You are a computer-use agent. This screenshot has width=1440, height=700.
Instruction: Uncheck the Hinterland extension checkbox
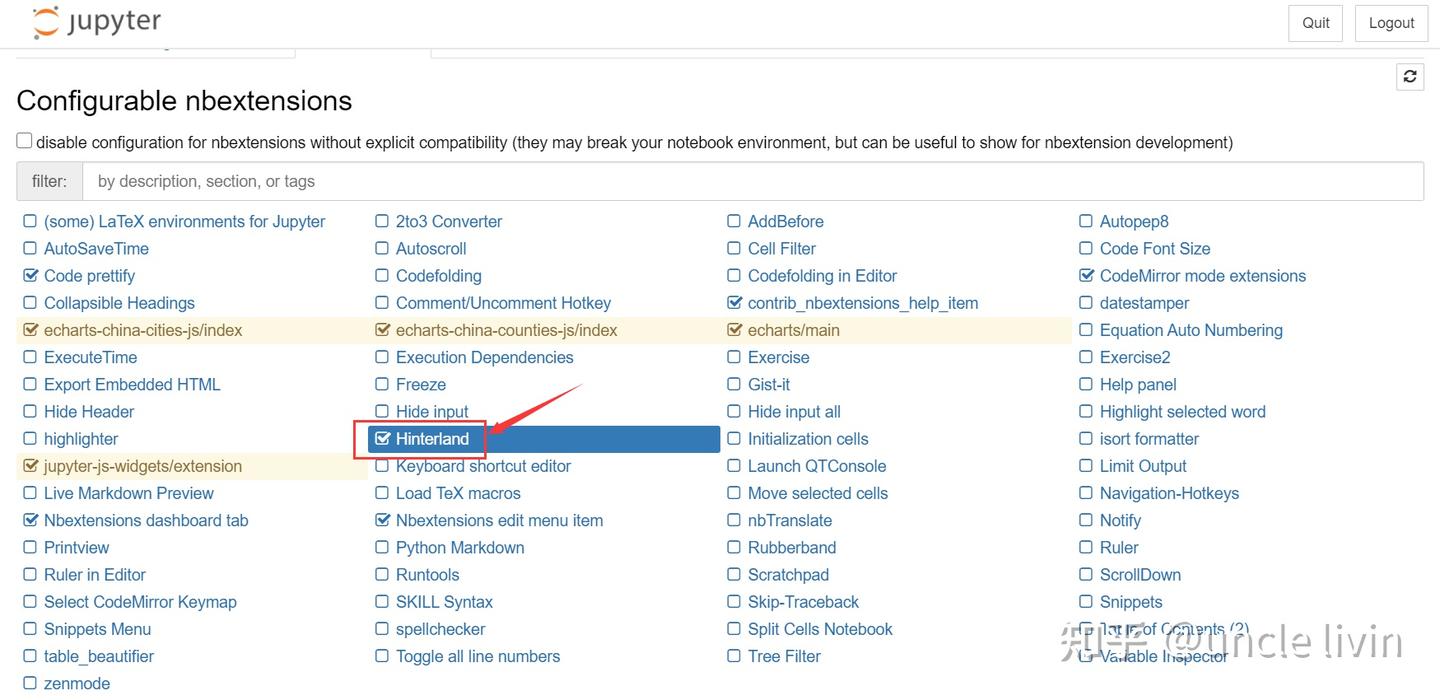382,439
